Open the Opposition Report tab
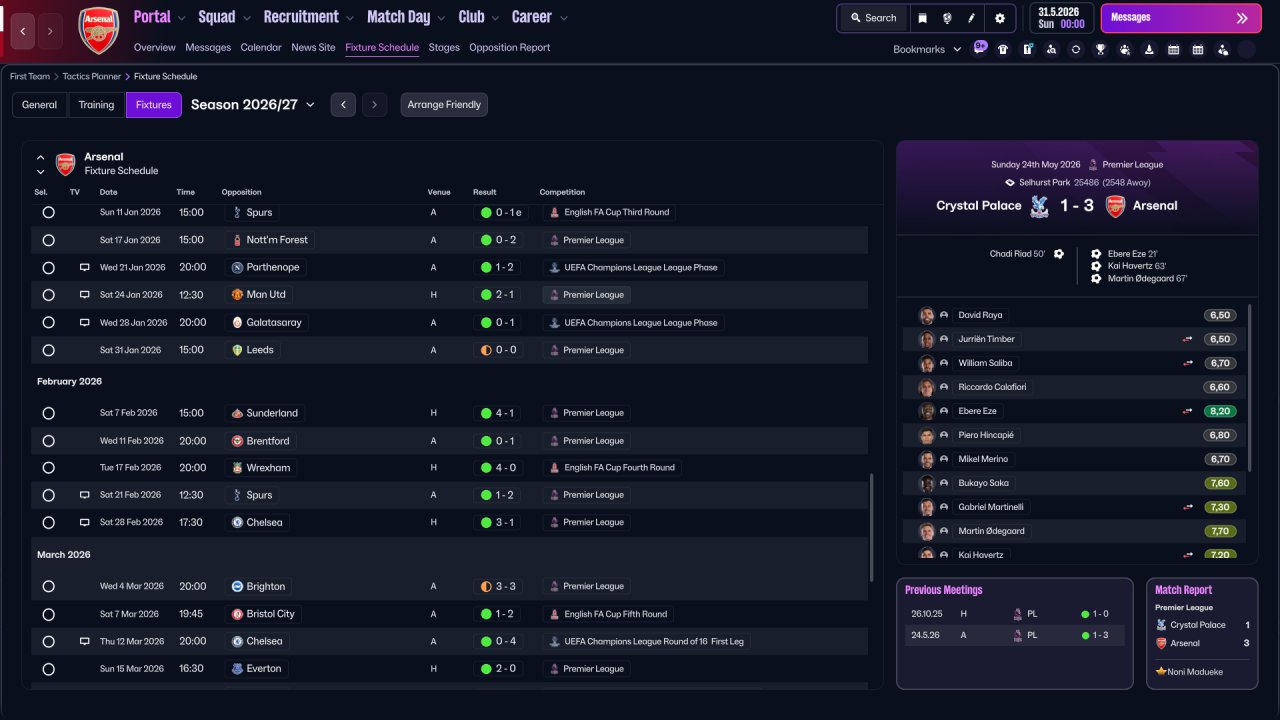The image size is (1280, 720). click(x=509, y=47)
